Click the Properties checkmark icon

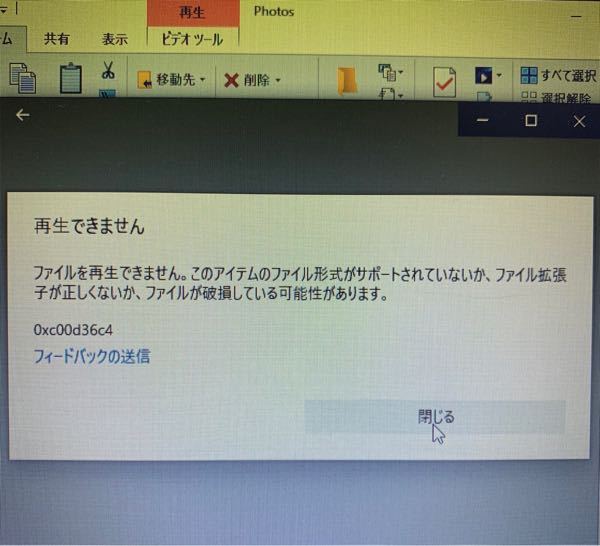coord(445,80)
